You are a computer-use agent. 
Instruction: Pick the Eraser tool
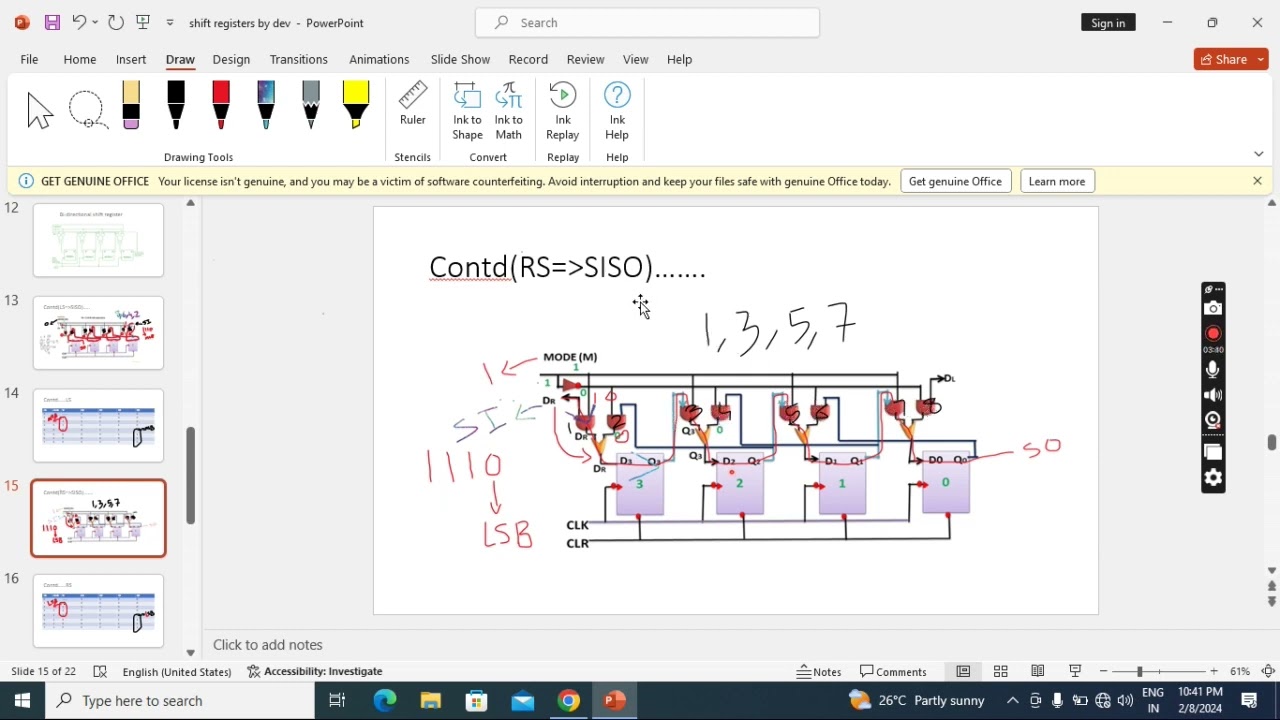(131, 105)
